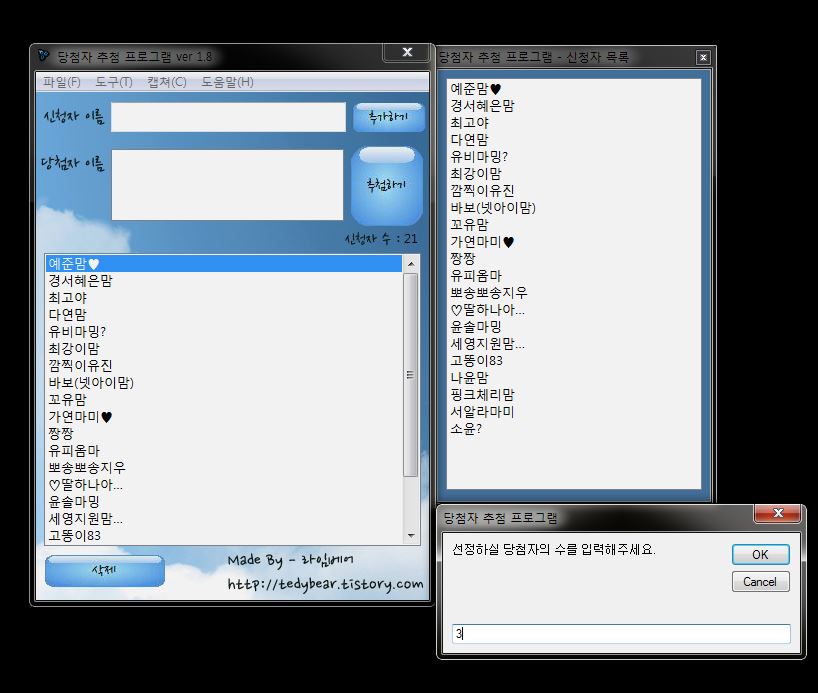Select 가연마미♥ in the main list
Image resolution: width=818 pixels, height=693 pixels.
223,417
